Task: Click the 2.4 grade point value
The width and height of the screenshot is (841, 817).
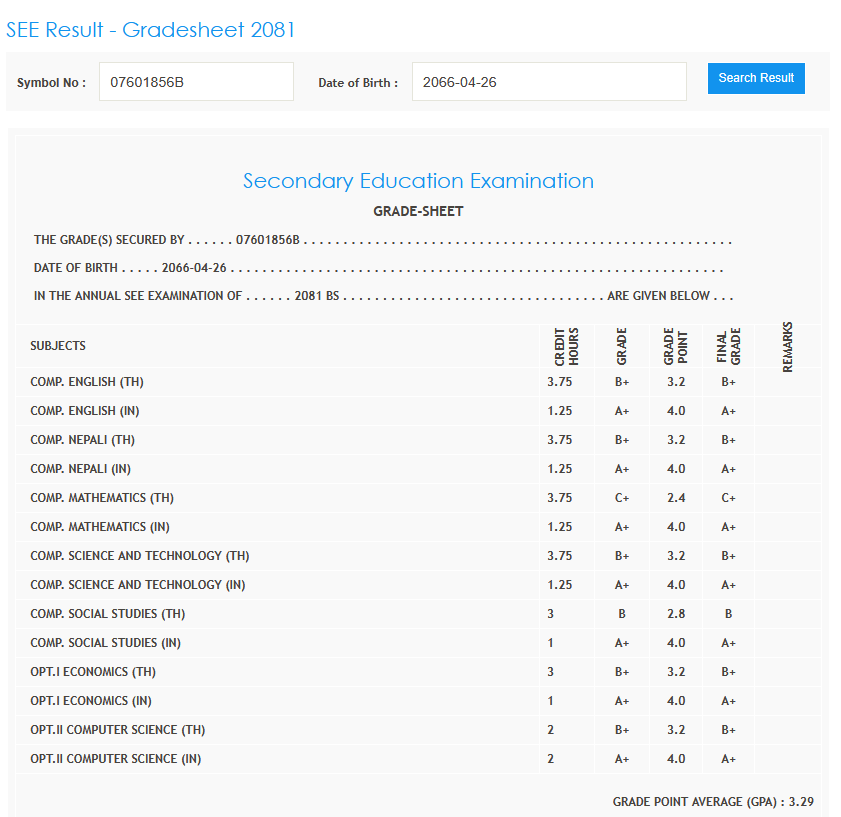Action: [x=675, y=498]
